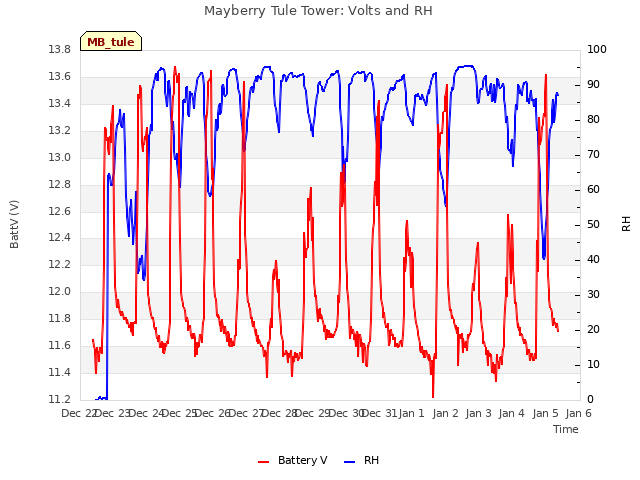This screenshot has height=480, width=640.
Task: Click the Dec 27 date label
Action: 246,413
